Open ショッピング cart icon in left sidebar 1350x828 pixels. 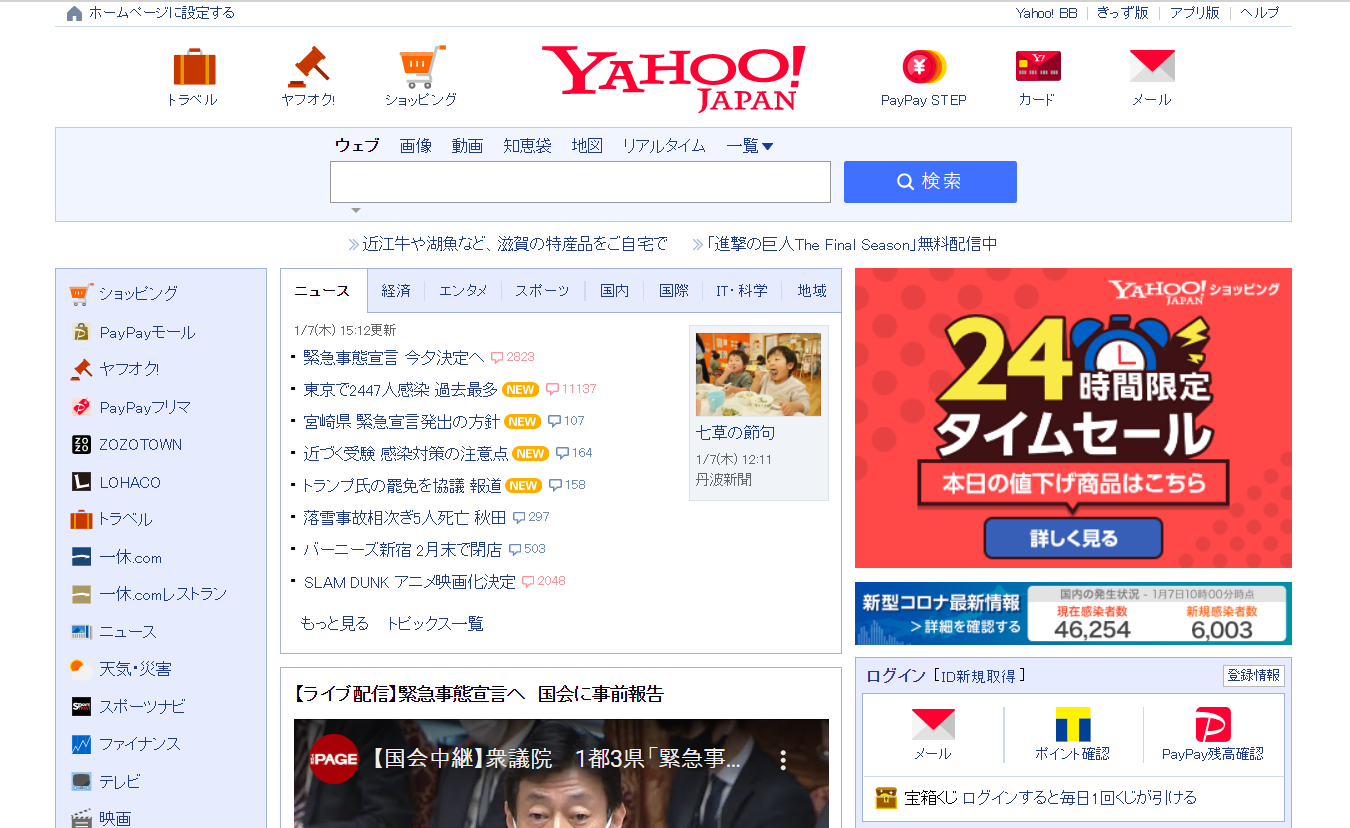click(x=82, y=294)
